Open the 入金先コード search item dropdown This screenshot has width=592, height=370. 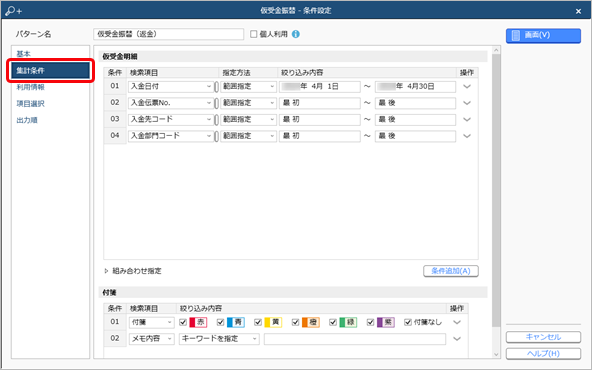(171, 120)
